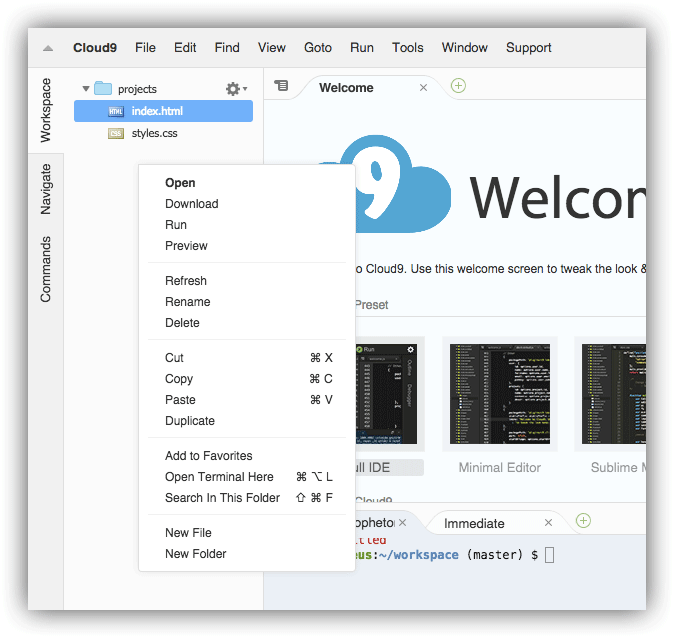Close the Immediate tab
This screenshot has height=638, width=674.
(x=548, y=523)
